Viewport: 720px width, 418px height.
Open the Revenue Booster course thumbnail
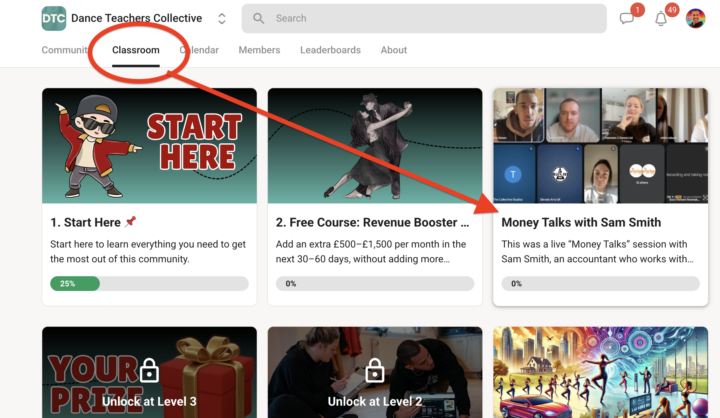click(x=375, y=146)
